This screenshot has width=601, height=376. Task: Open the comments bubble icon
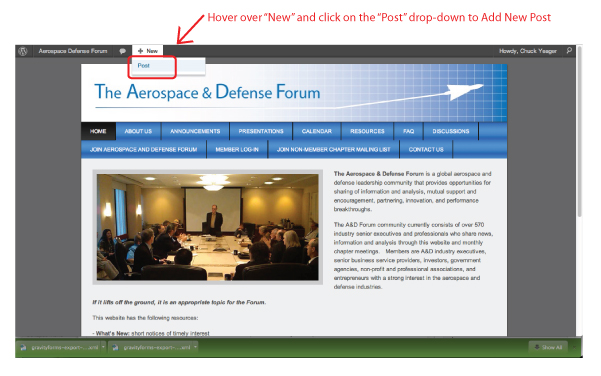coord(122,51)
